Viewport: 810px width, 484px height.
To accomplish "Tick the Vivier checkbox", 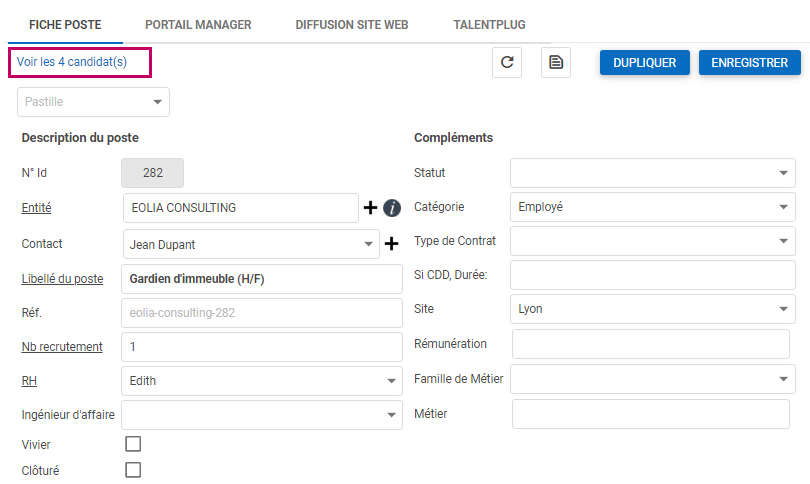I will coord(133,444).
